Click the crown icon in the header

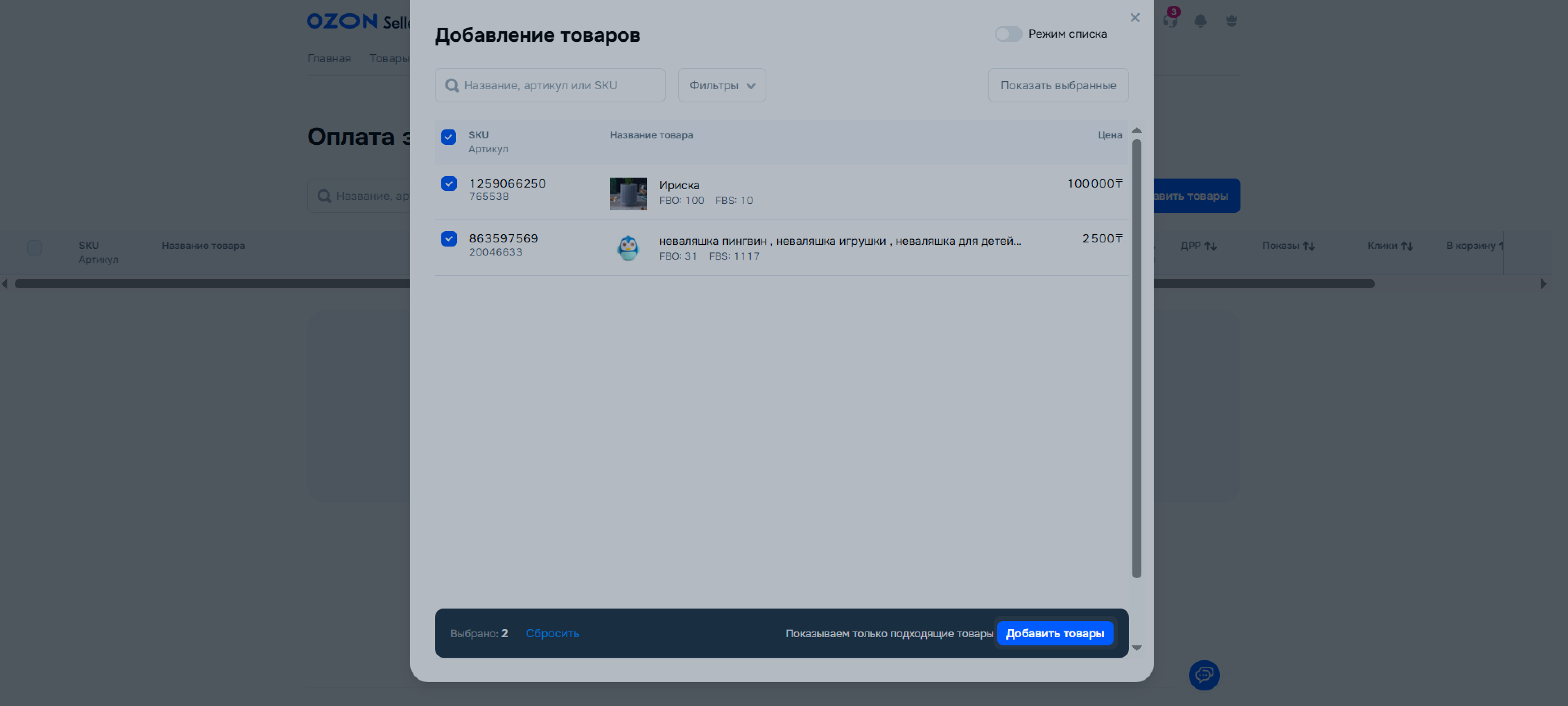tap(1231, 21)
